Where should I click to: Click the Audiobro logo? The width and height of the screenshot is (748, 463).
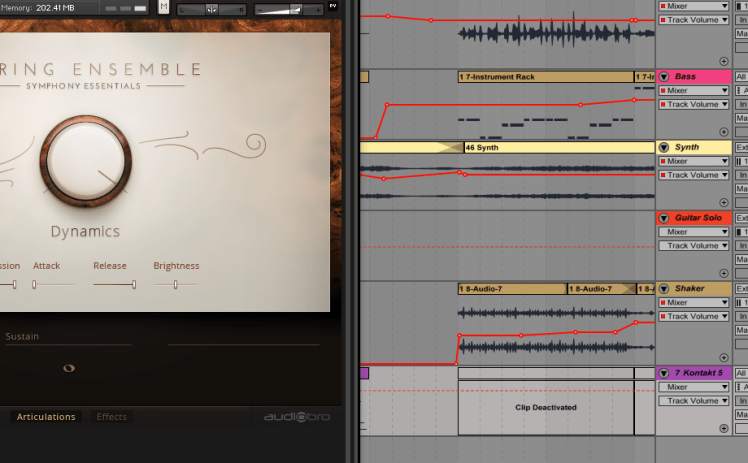point(296,417)
